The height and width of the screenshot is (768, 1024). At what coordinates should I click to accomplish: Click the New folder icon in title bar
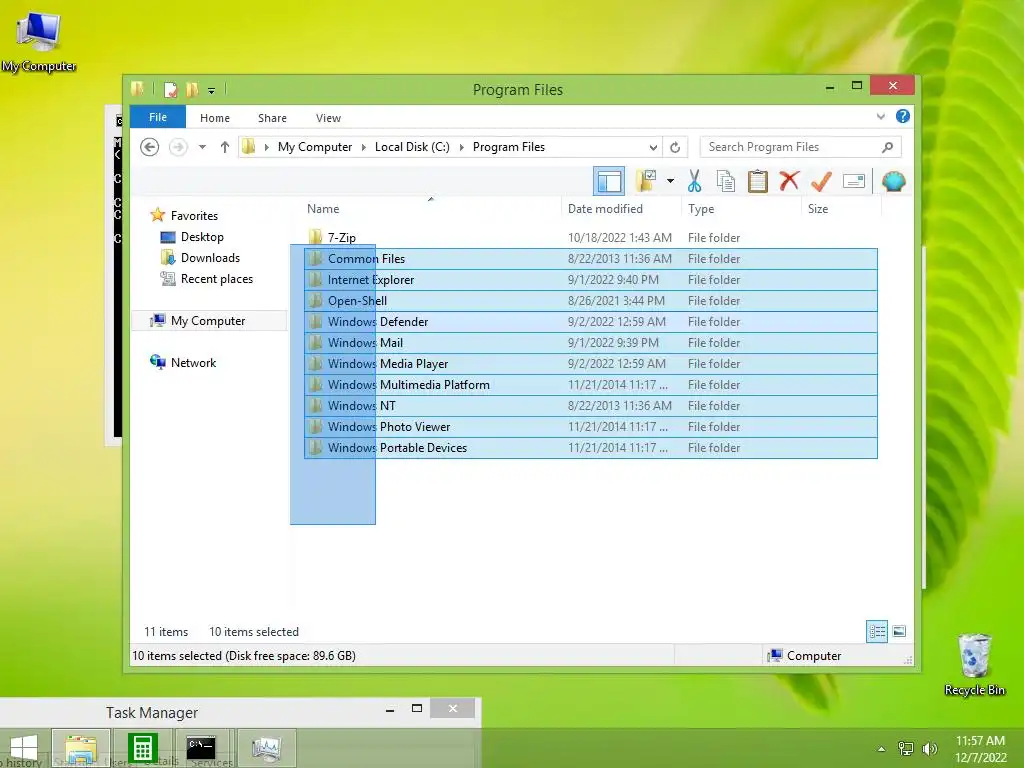pos(192,89)
